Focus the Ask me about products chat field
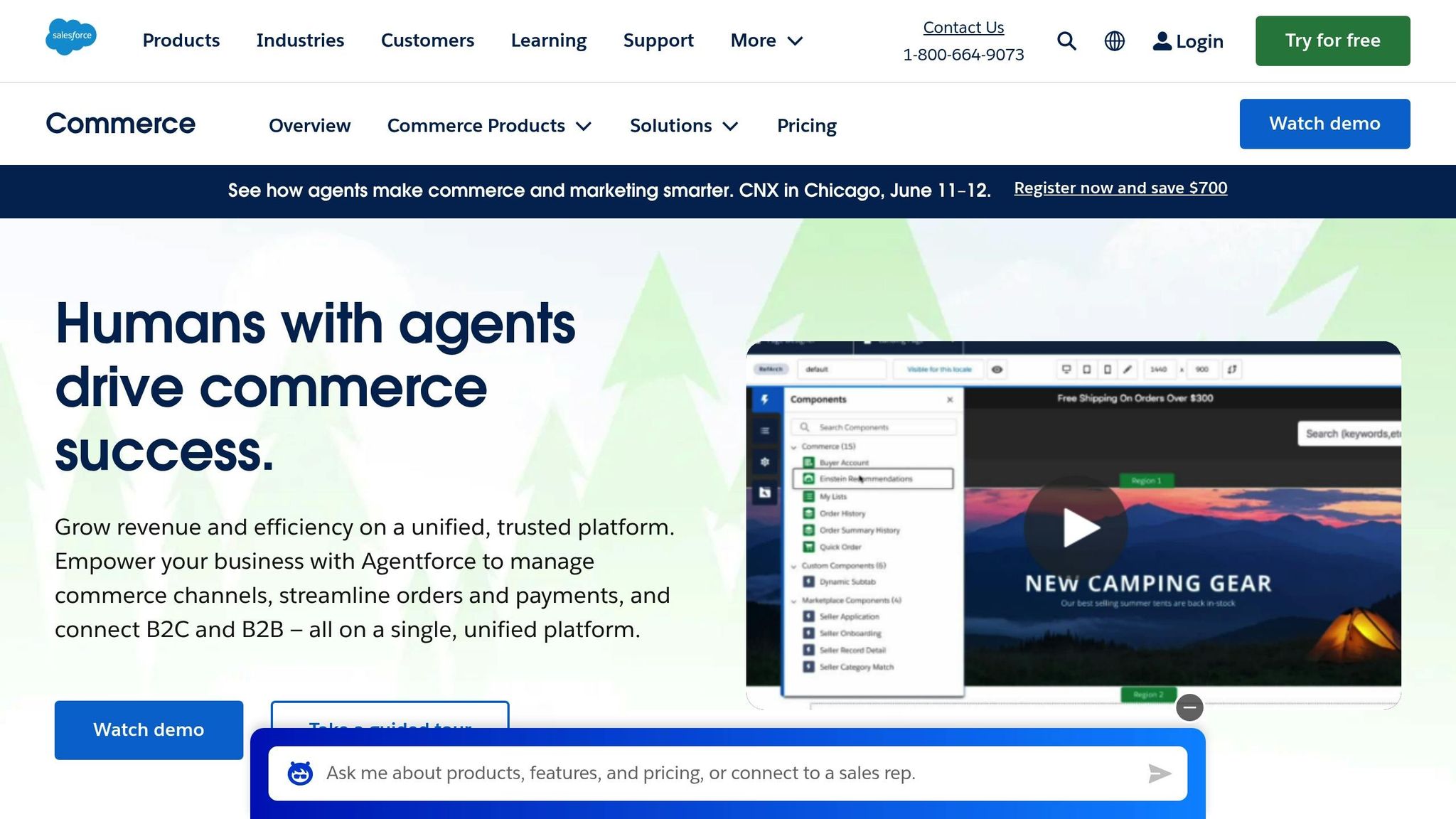This screenshot has height=819, width=1456. (x=727, y=773)
